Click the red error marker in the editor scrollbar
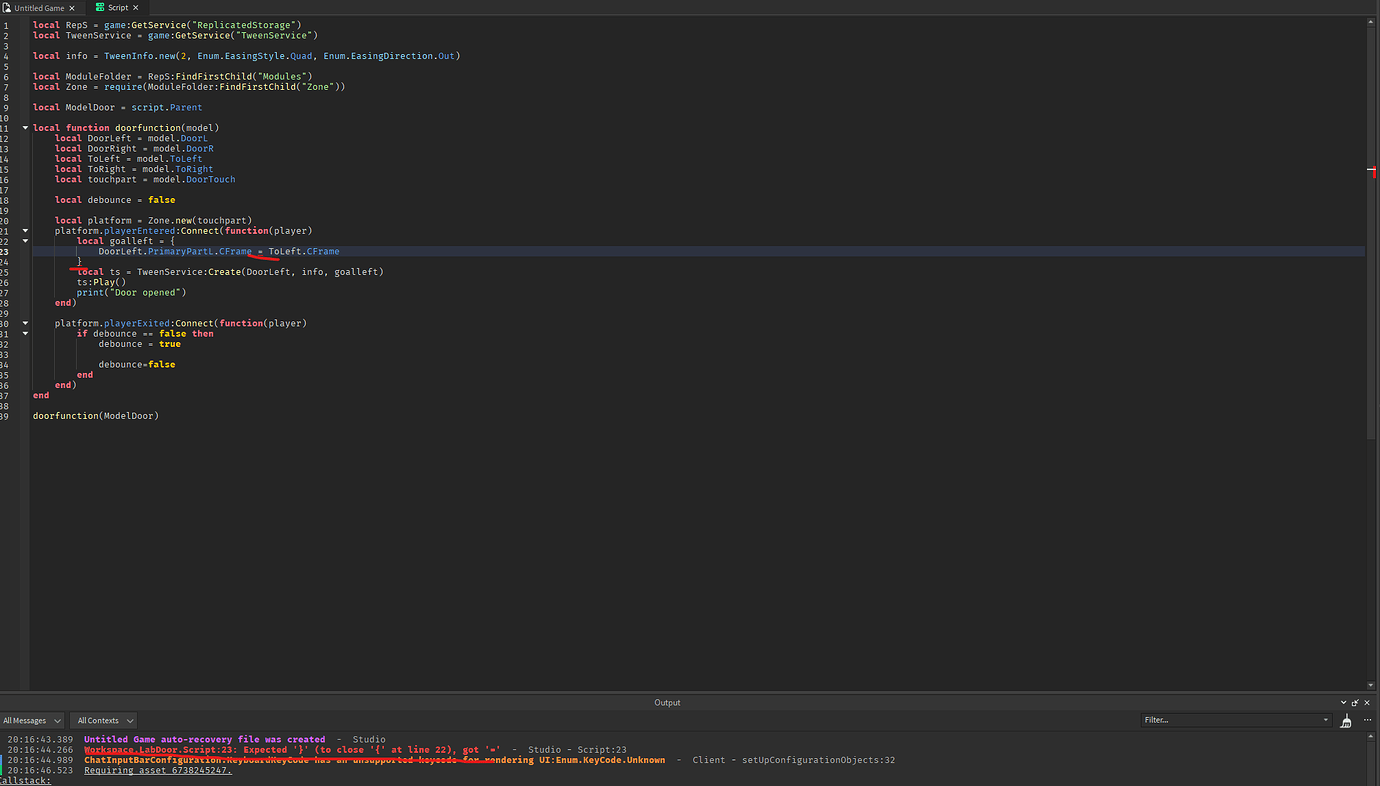This screenshot has width=1380, height=786. point(1374,172)
